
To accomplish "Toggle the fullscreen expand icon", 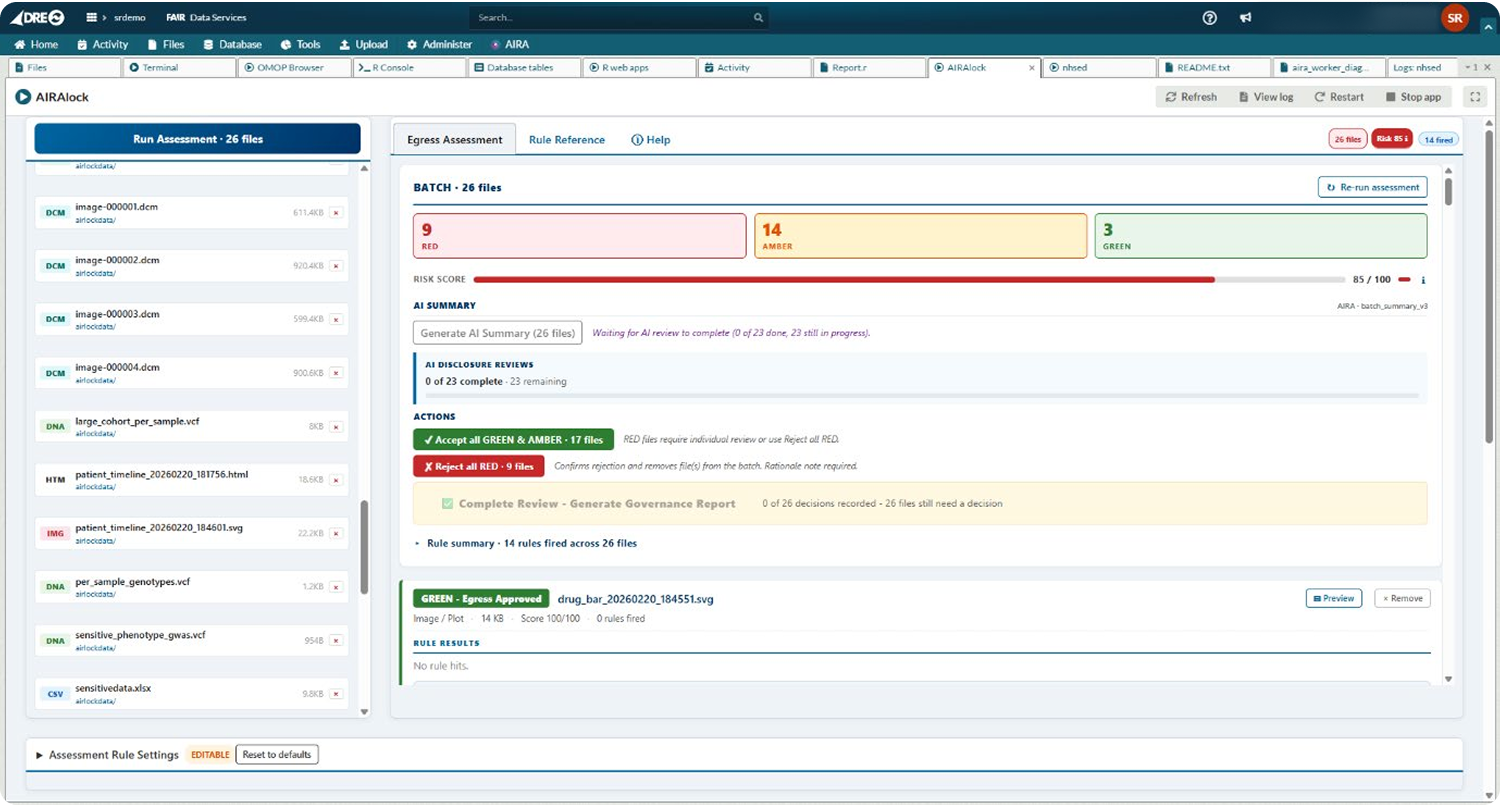I will pyautogui.click(x=1474, y=97).
